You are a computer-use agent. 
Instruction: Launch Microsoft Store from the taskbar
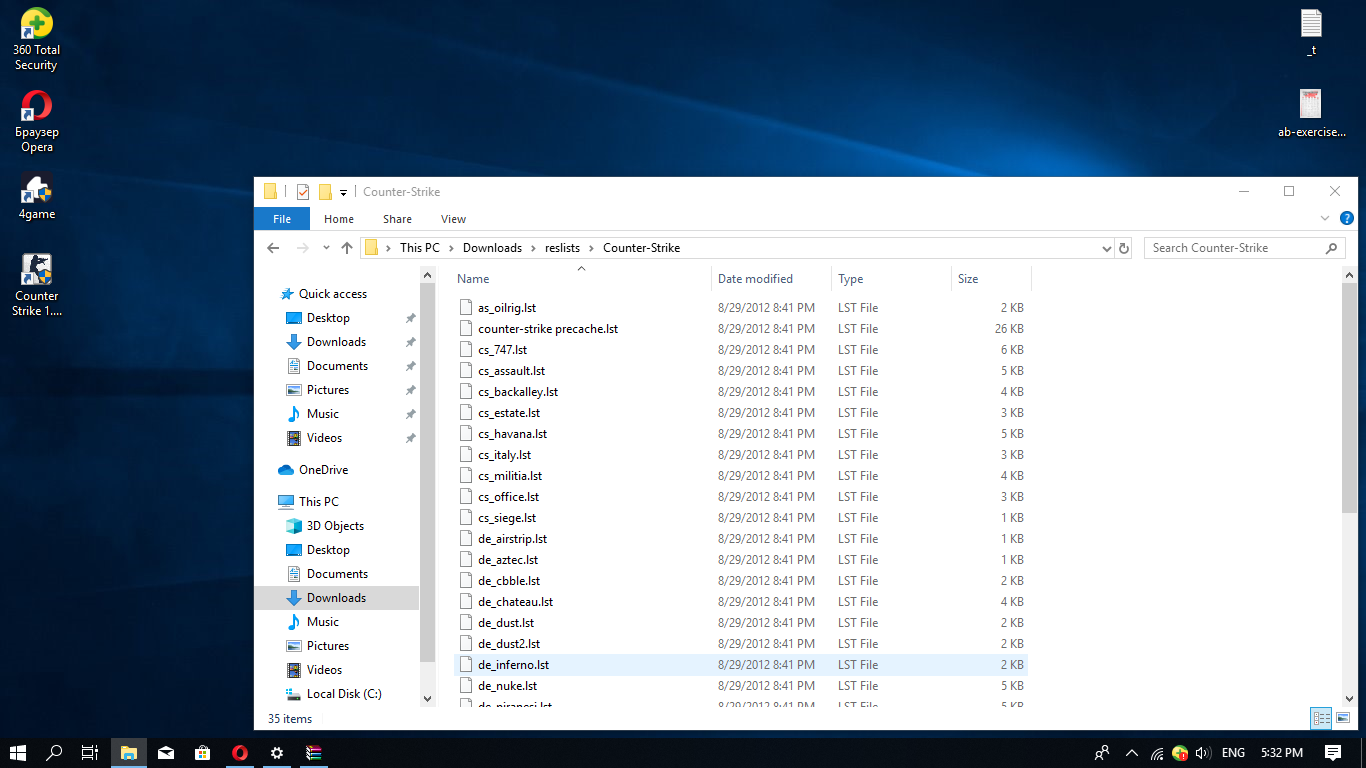coord(202,752)
